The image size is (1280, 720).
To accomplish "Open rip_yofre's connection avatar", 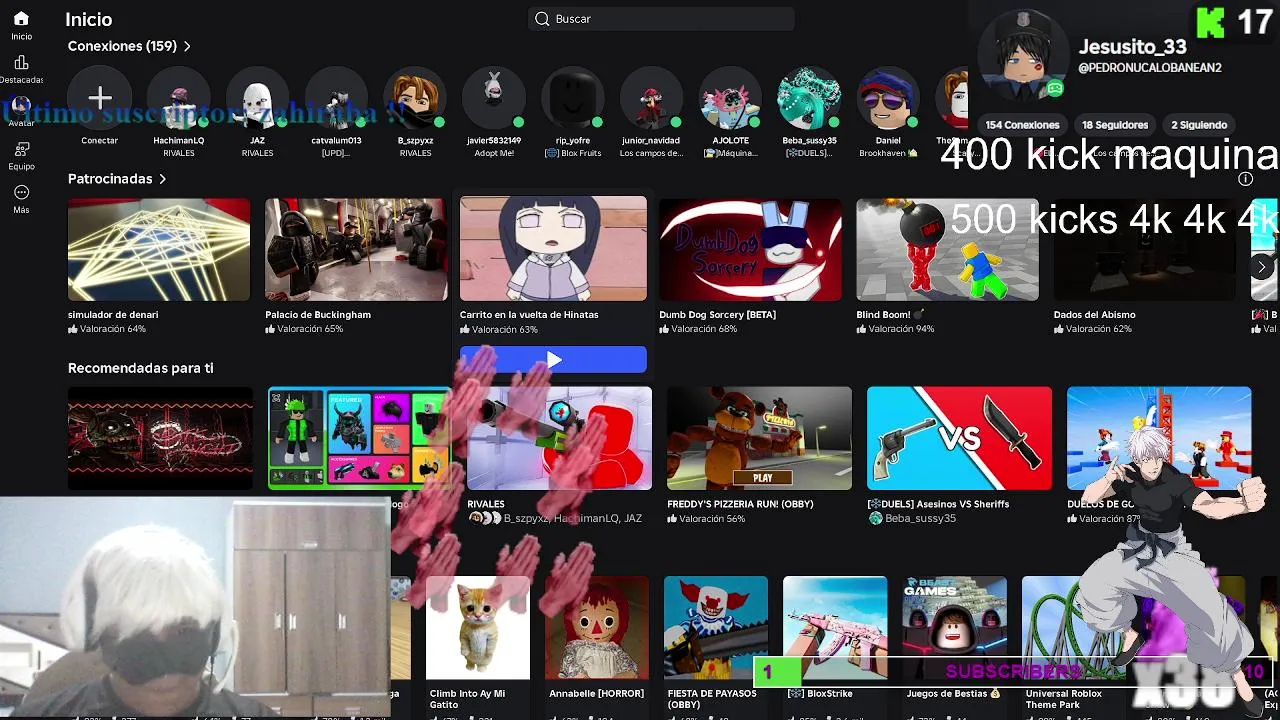I will click(x=573, y=98).
